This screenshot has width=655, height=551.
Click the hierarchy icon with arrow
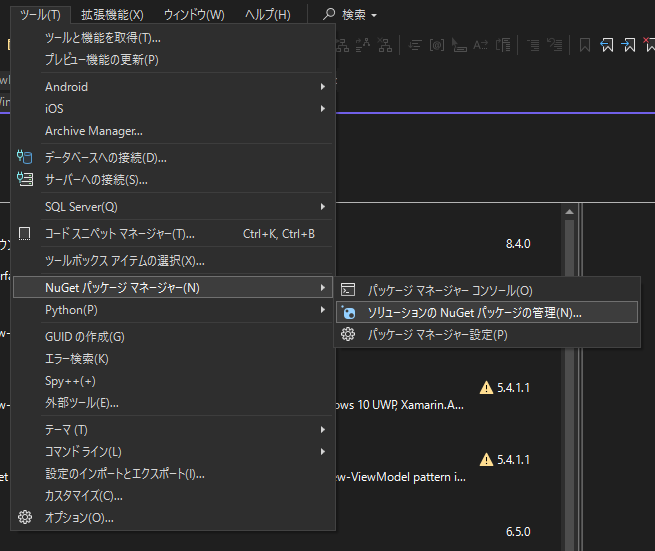click(363, 45)
